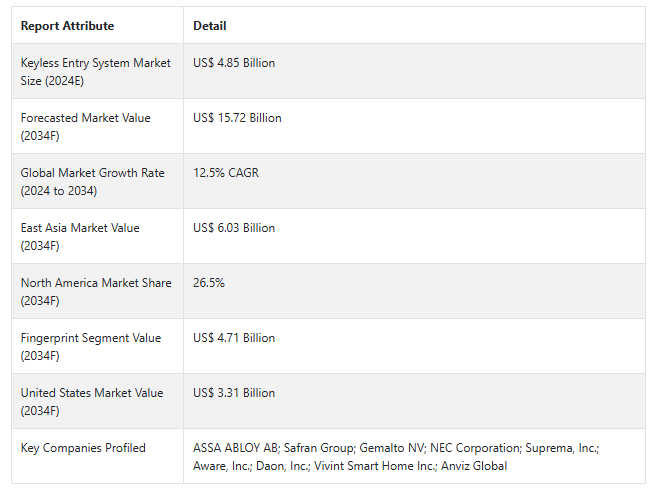Select United States Market Value cell

97,401
